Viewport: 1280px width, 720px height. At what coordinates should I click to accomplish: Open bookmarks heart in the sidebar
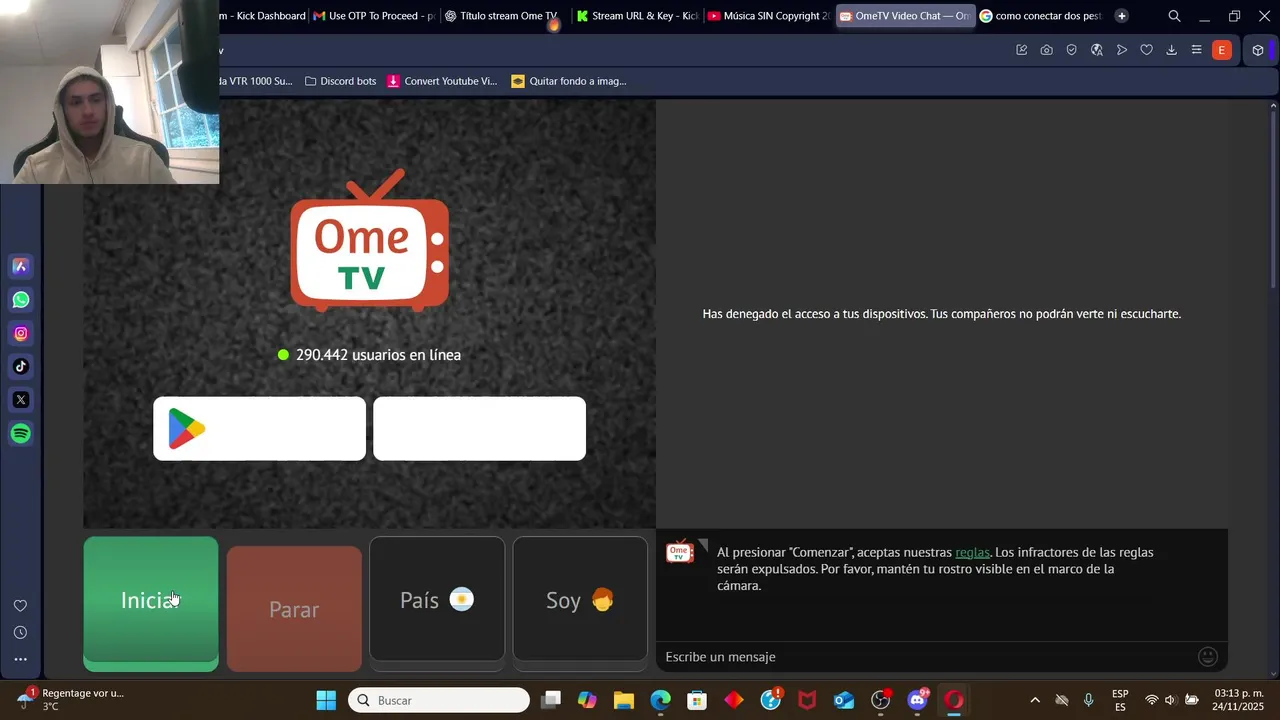20,606
